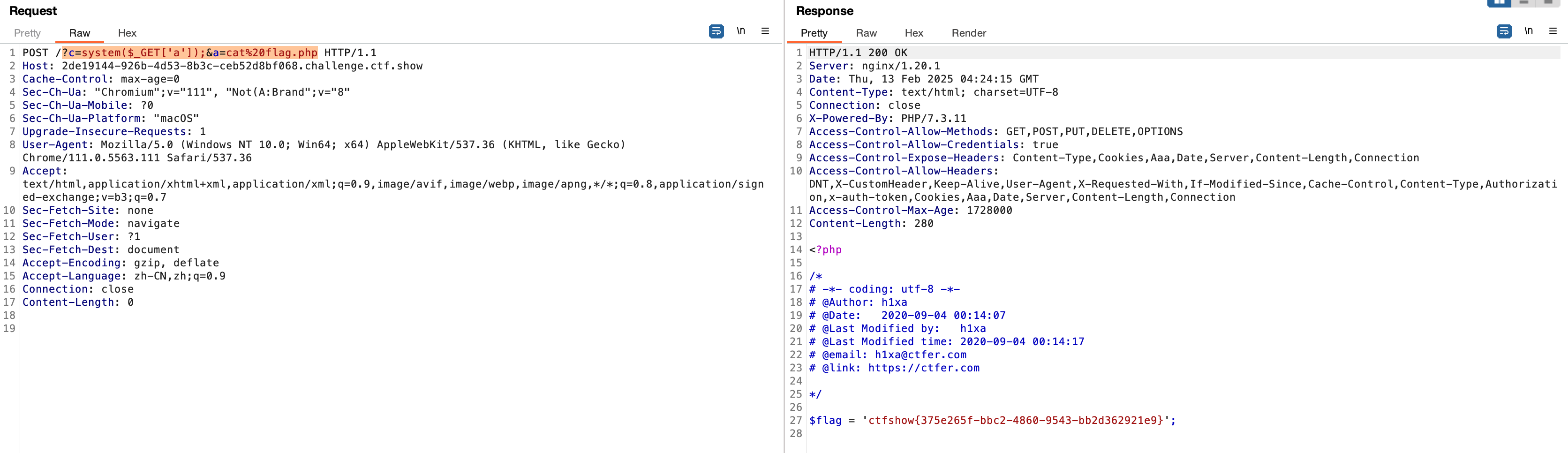Toggle word wrap in the Request panel
This screenshot has width=1568, height=453.
(x=716, y=31)
